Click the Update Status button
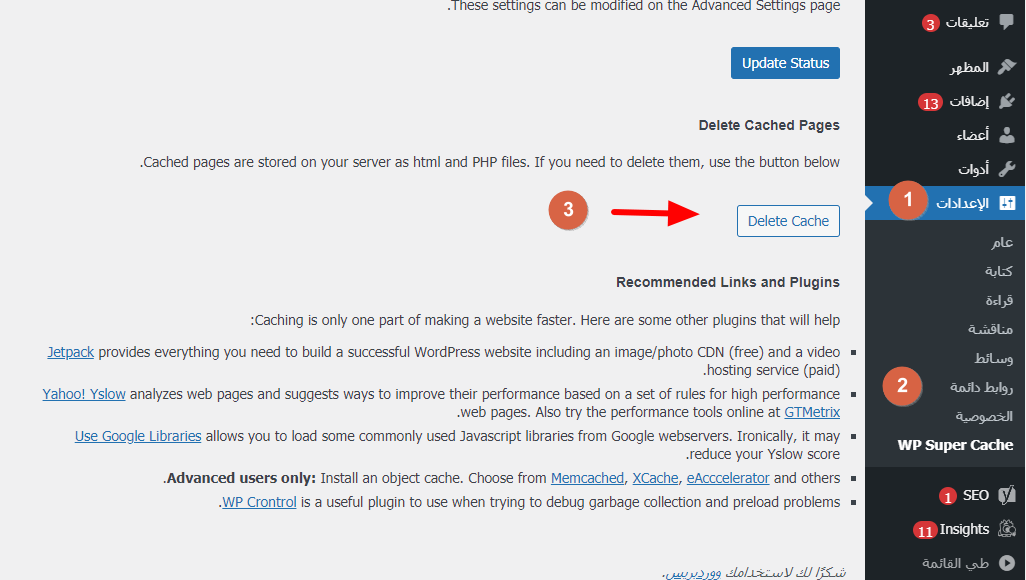Image resolution: width=1026 pixels, height=580 pixels. [x=785, y=63]
